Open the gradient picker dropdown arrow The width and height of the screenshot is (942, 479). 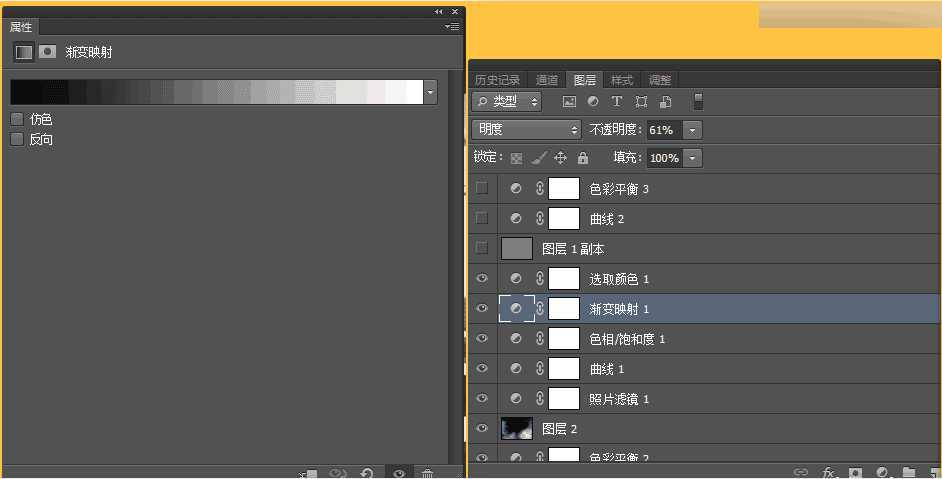tap(431, 92)
